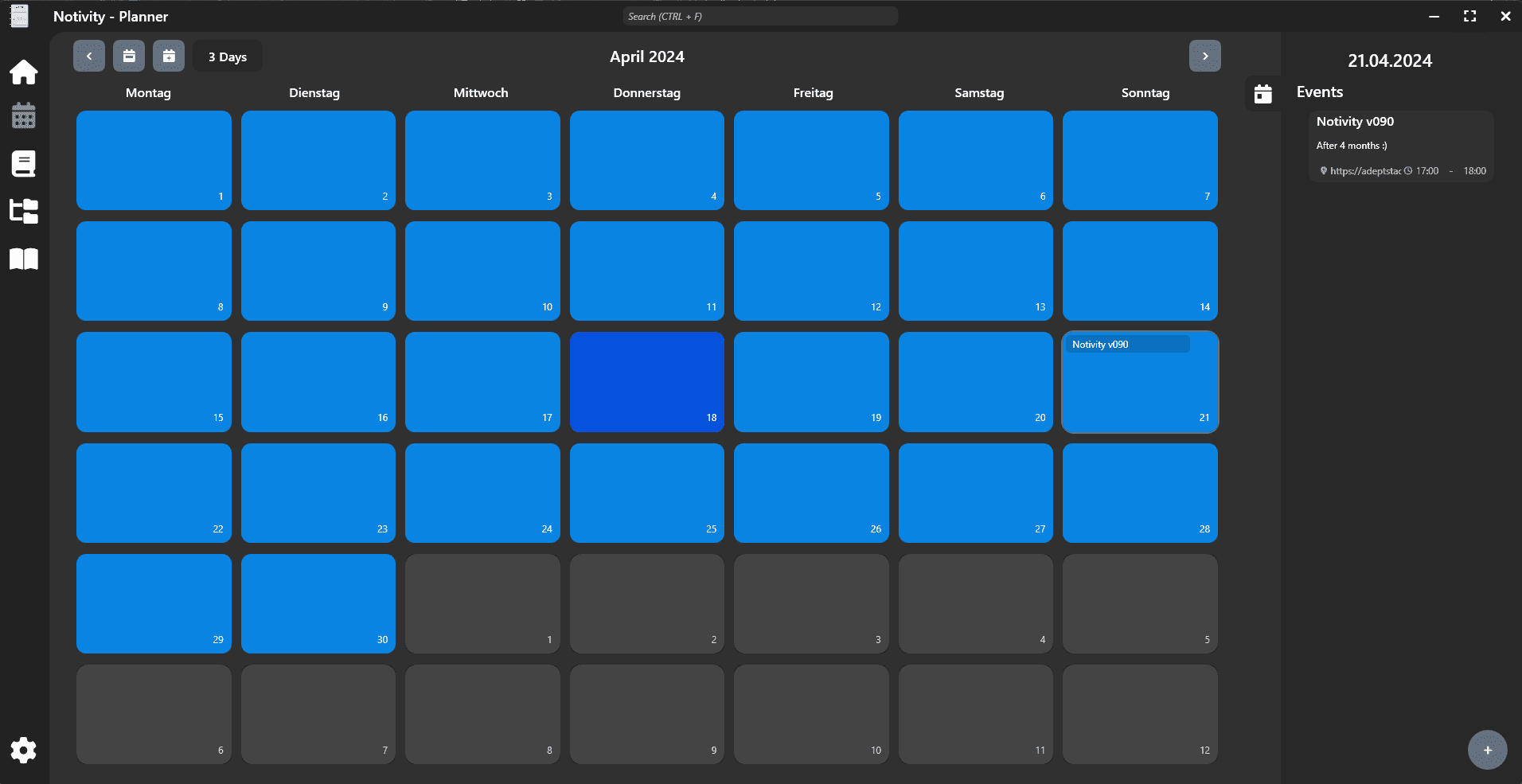Viewport: 1522px width, 784px height.
Task: Open the project tree icon in sidebar
Action: [x=23, y=211]
